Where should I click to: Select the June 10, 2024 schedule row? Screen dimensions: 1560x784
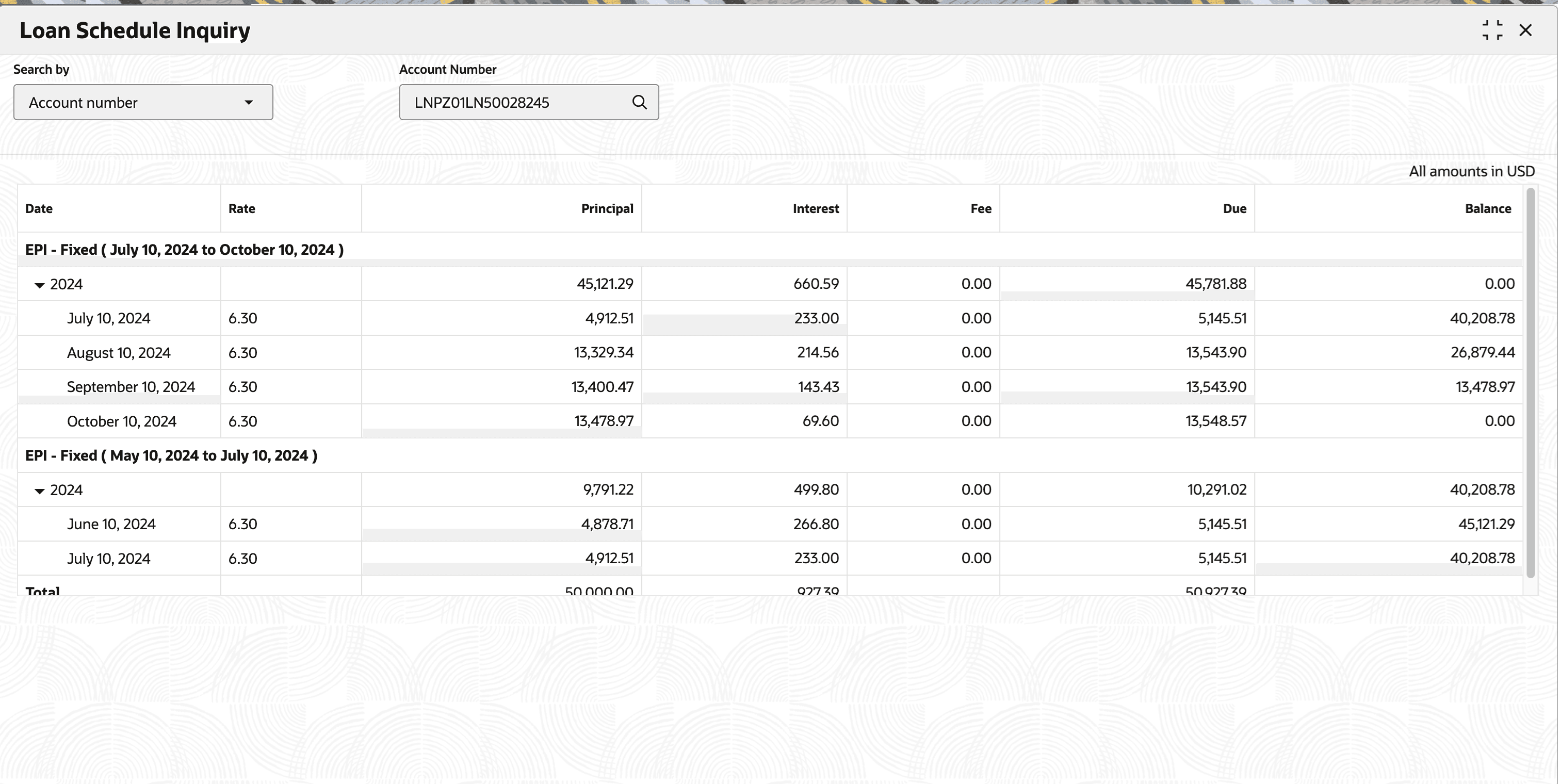(x=111, y=524)
